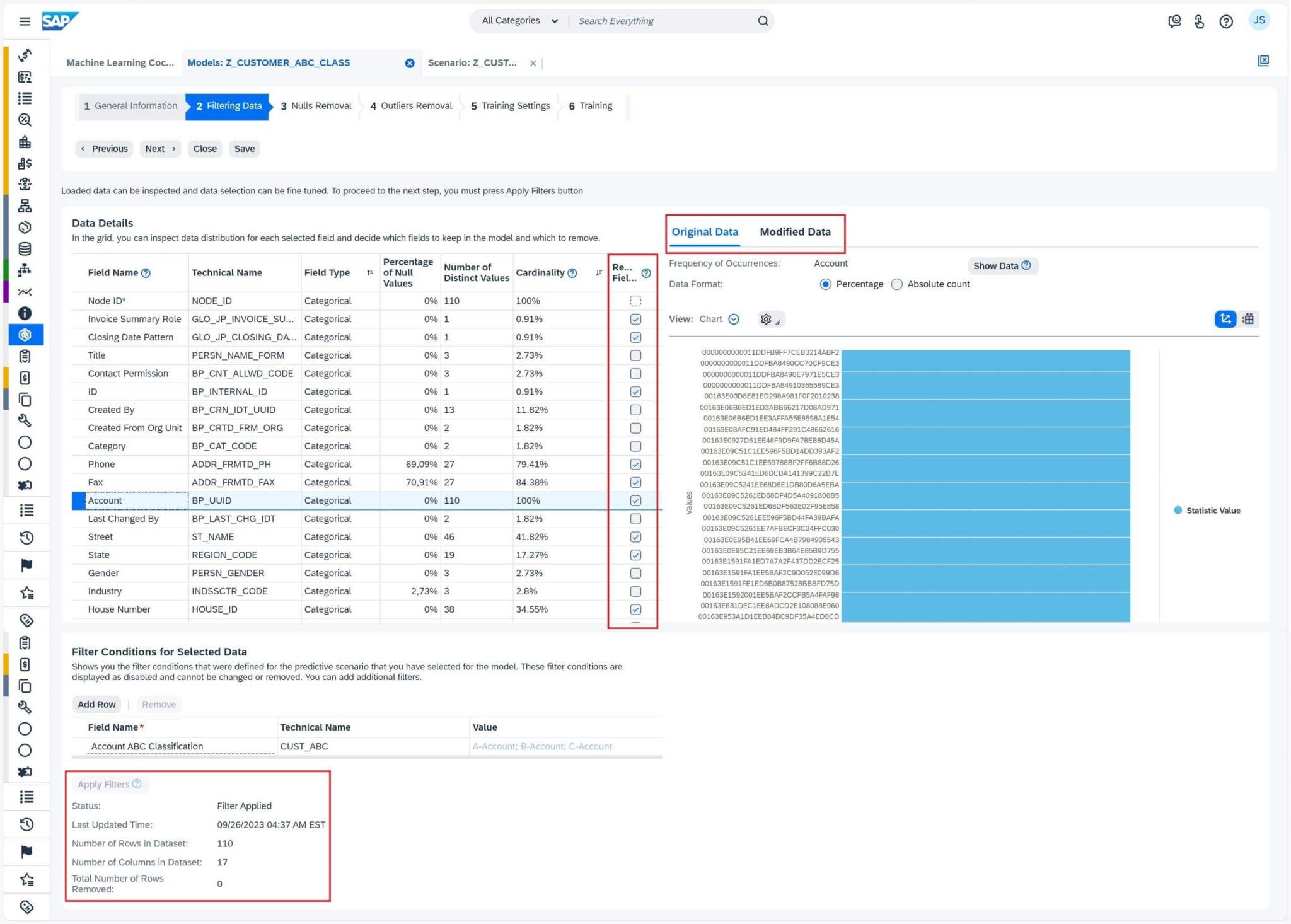Click Add Row under Filter Conditions

pyautogui.click(x=96, y=704)
